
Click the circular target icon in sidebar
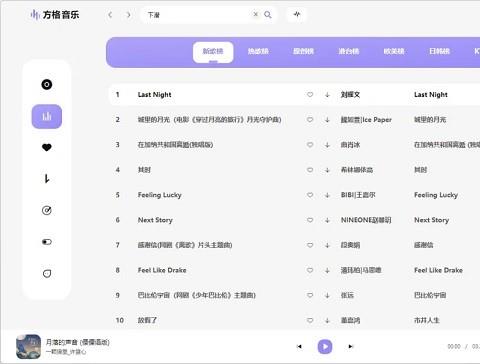pos(47,210)
